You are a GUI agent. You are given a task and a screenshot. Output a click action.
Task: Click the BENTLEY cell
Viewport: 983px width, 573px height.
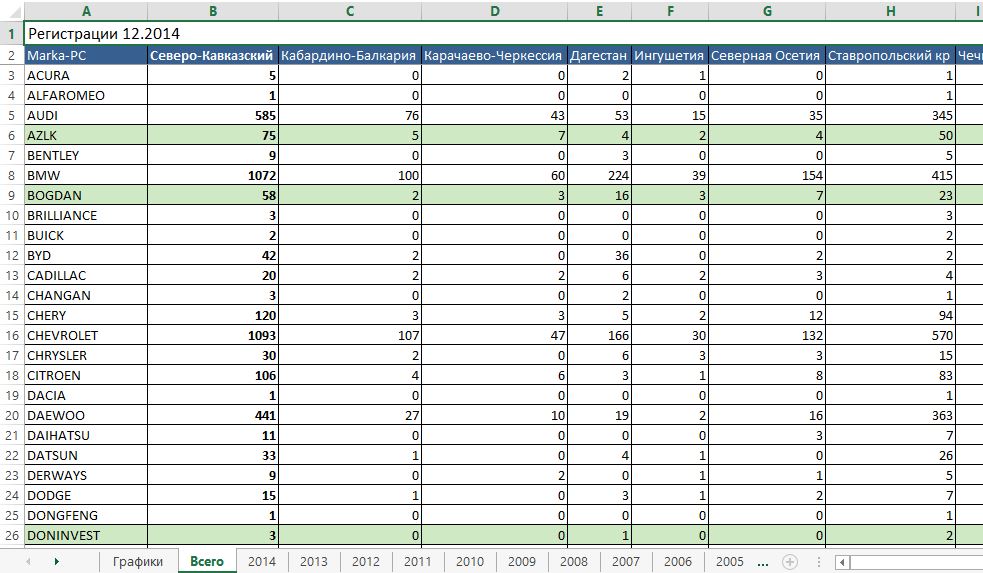tap(86, 155)
